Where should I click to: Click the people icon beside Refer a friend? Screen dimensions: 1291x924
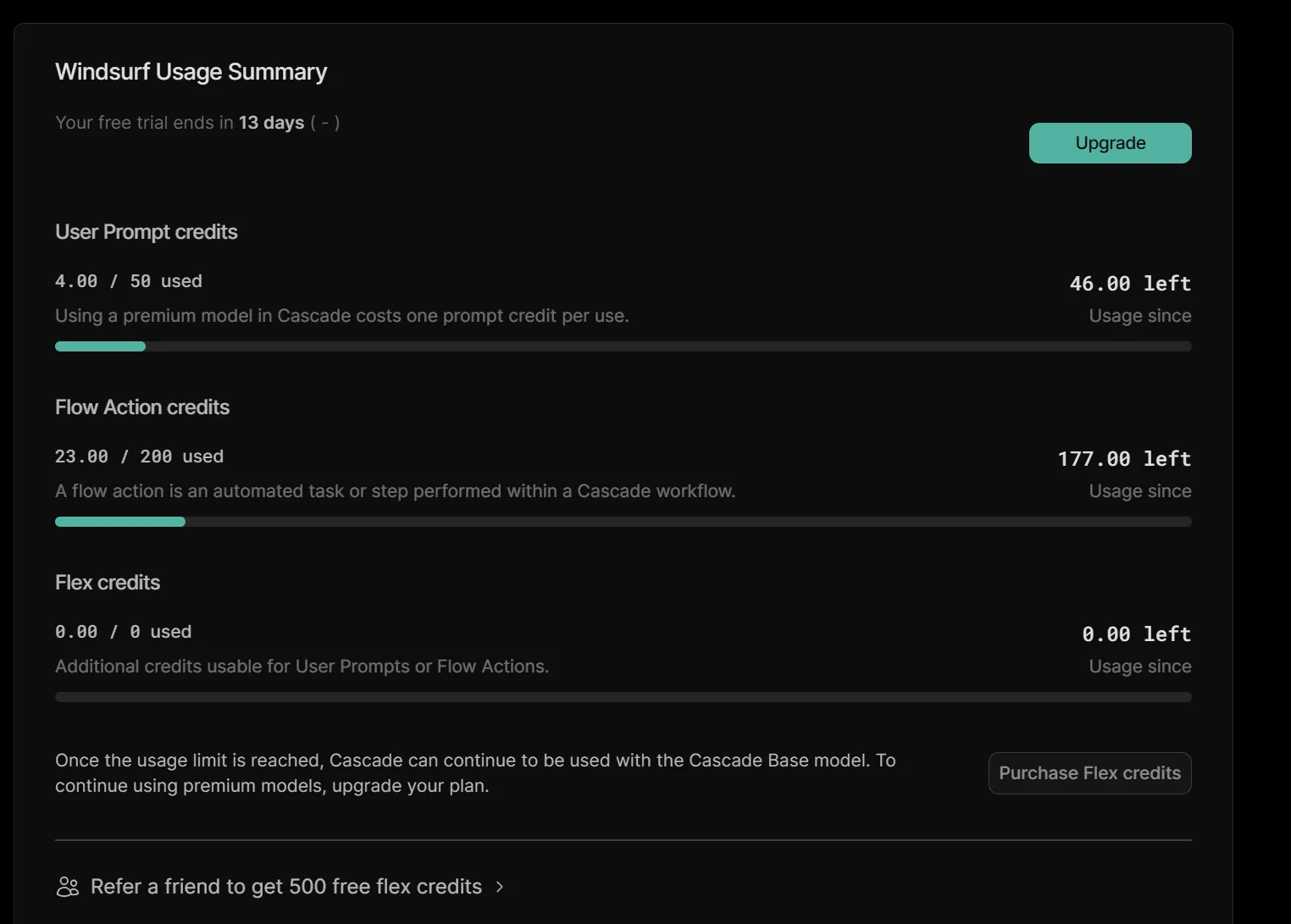point(68,887)
